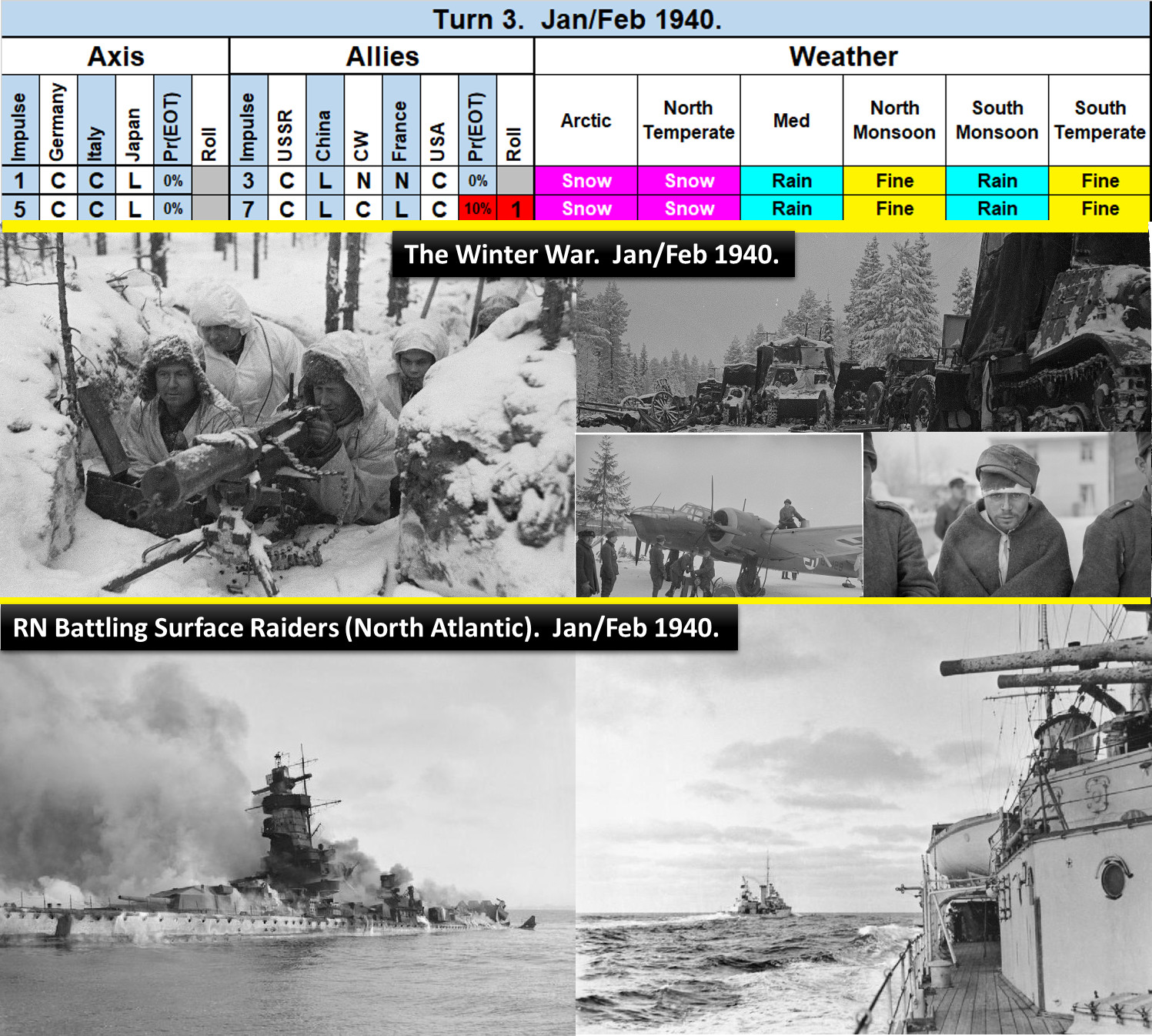Select the "Weather" section header
This screenshot has width=1152, height=1036.
pyautogui.click(x=843, y=56)
